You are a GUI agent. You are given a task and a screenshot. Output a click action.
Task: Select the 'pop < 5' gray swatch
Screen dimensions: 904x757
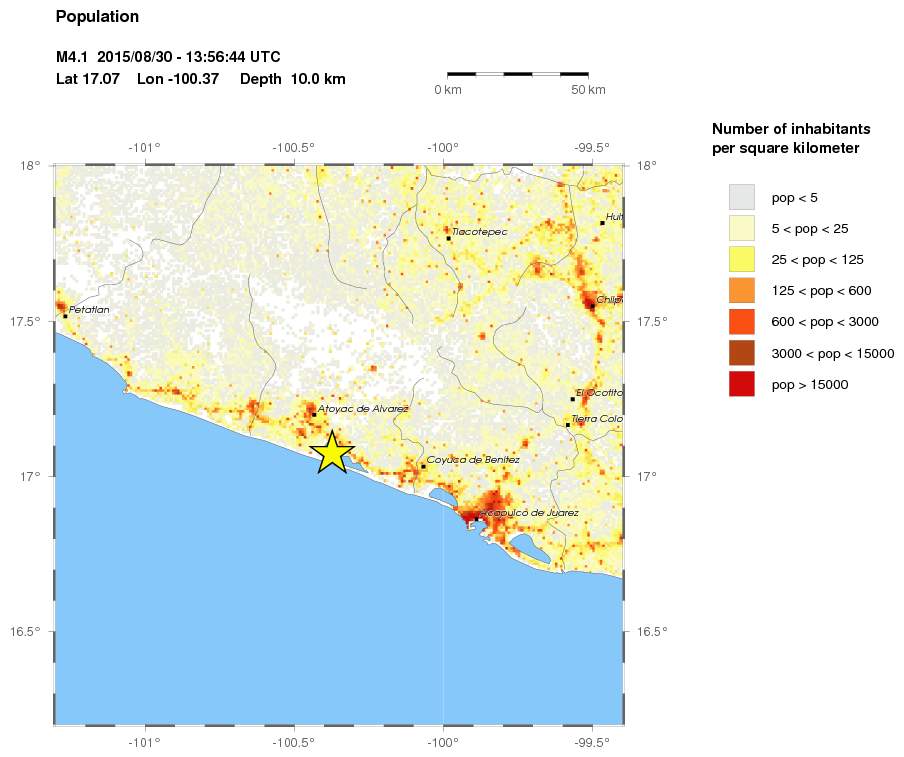(741, 197)
